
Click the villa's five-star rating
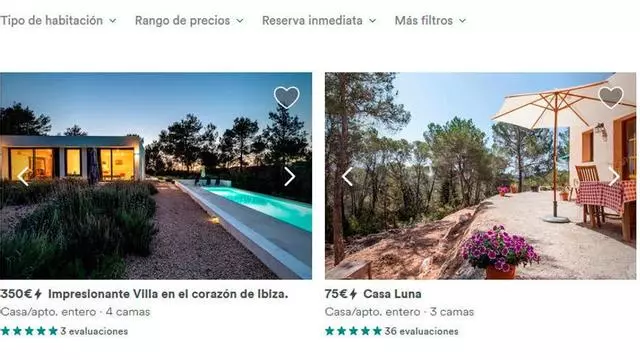(29, 331)
